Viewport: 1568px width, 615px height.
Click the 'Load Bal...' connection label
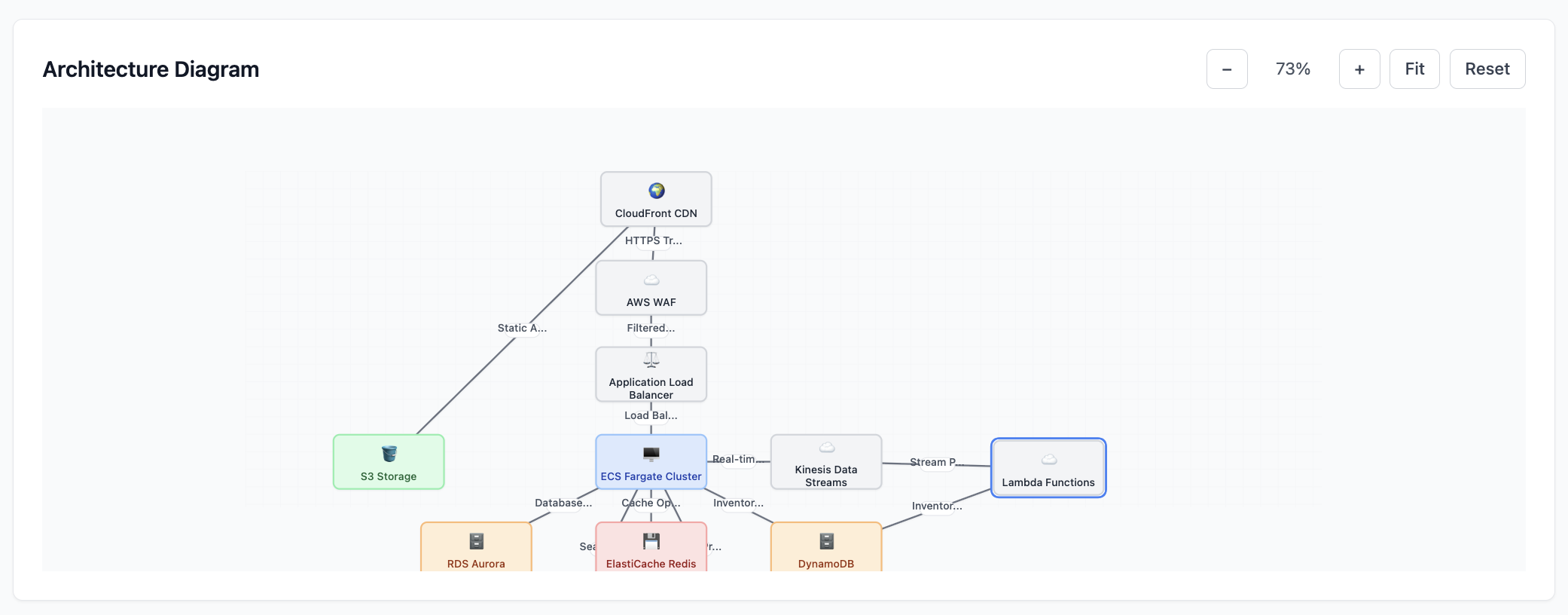(651, 415)
